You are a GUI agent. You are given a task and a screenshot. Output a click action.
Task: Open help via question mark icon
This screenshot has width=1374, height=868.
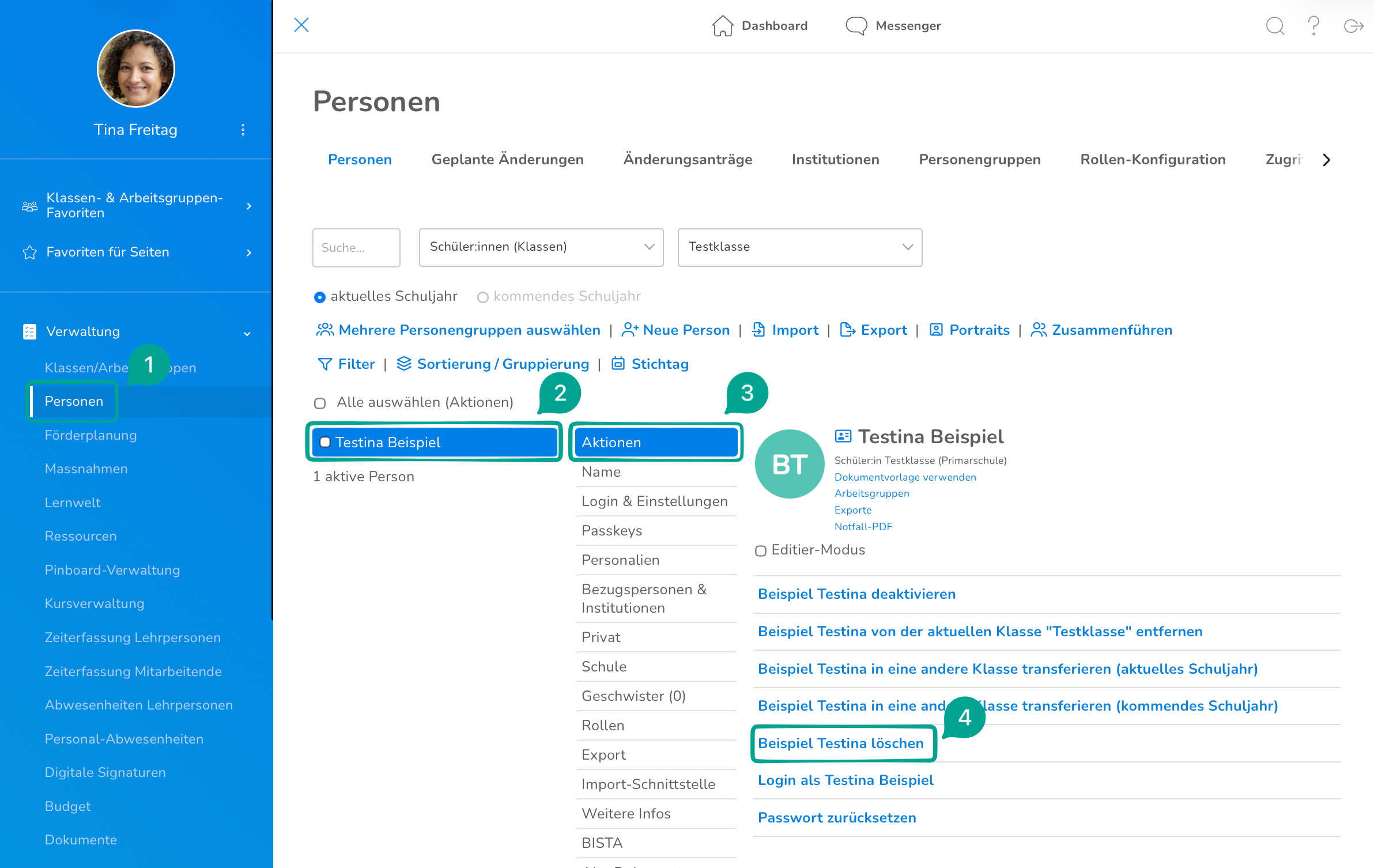click(x=1313, y=26)
